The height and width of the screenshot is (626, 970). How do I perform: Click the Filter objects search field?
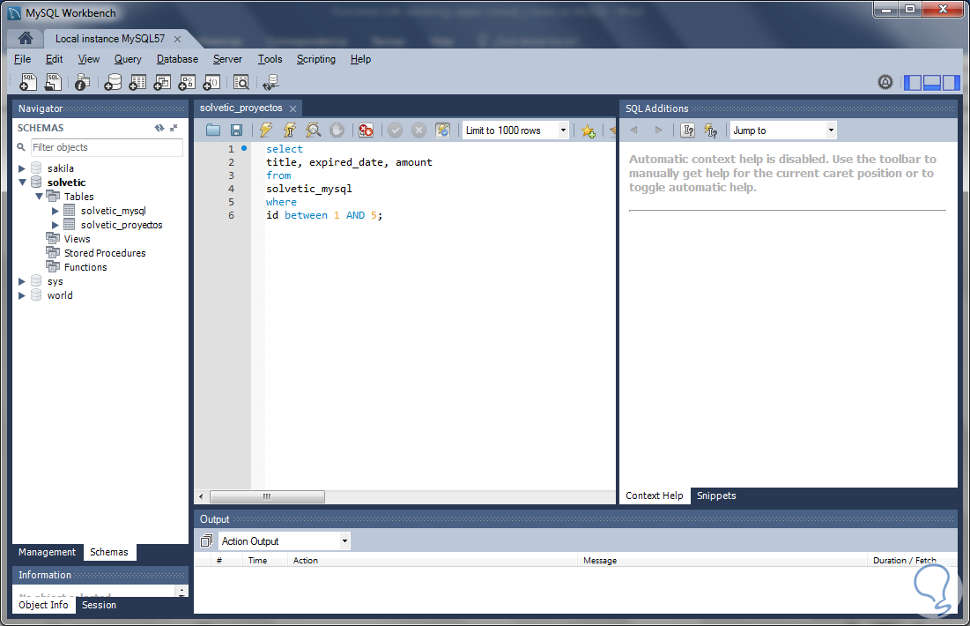pos(106,147)
